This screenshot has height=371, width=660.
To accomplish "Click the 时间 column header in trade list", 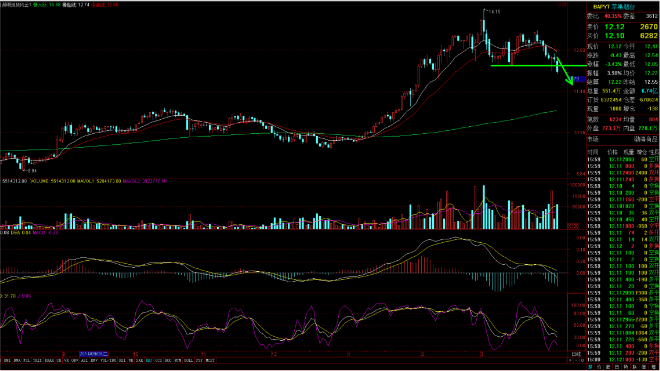I will [593, 152].
